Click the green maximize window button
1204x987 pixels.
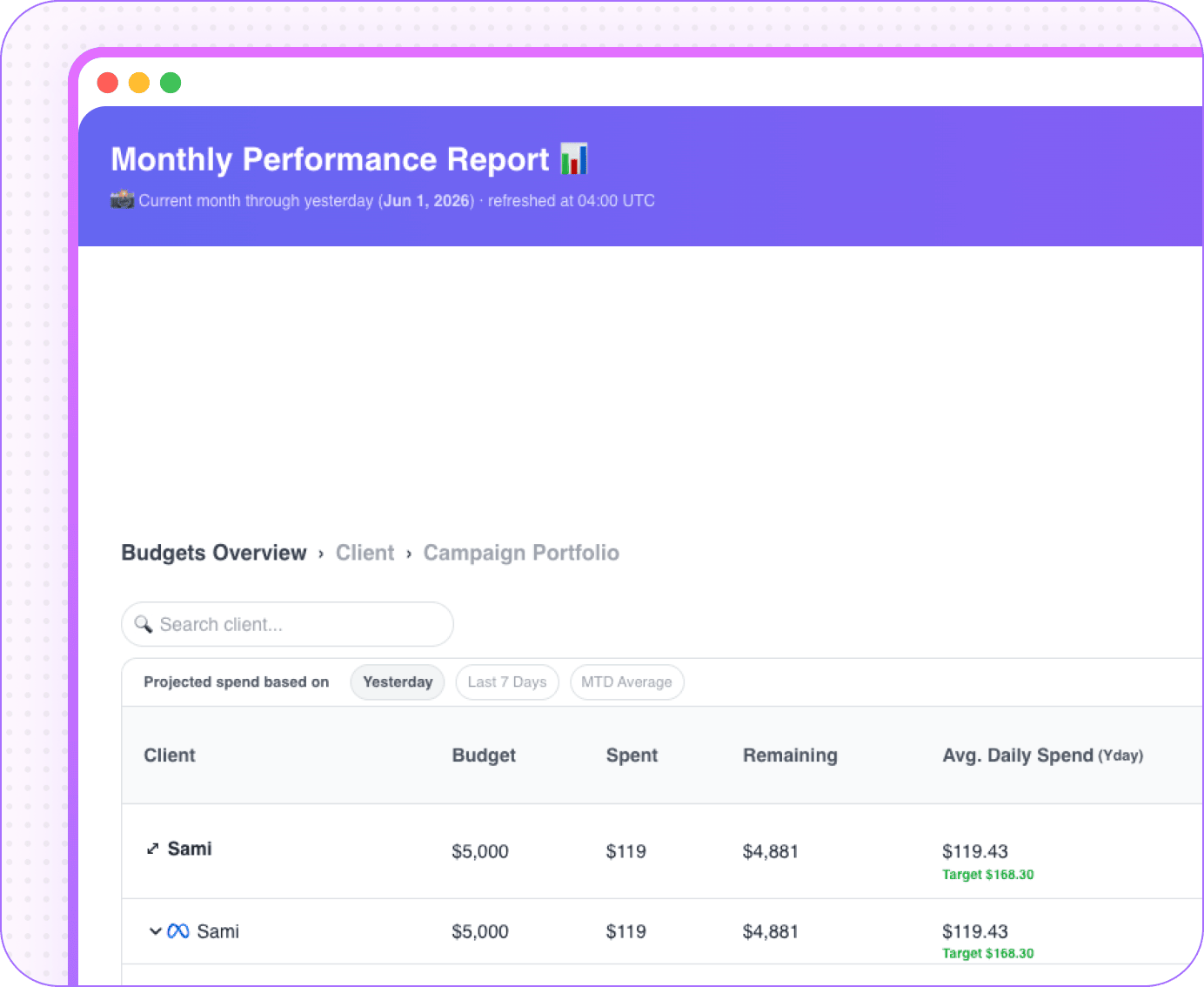(171, 83)
